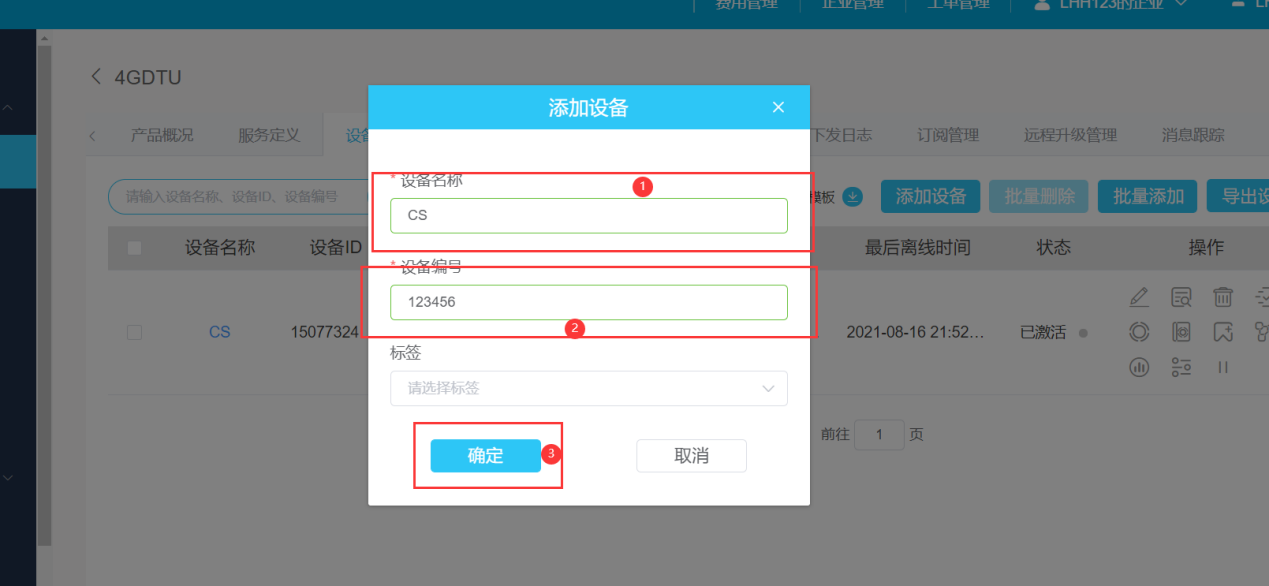1269x586 pixels.
Task: Open the device log viewer icon
Action: point(1181,296)
